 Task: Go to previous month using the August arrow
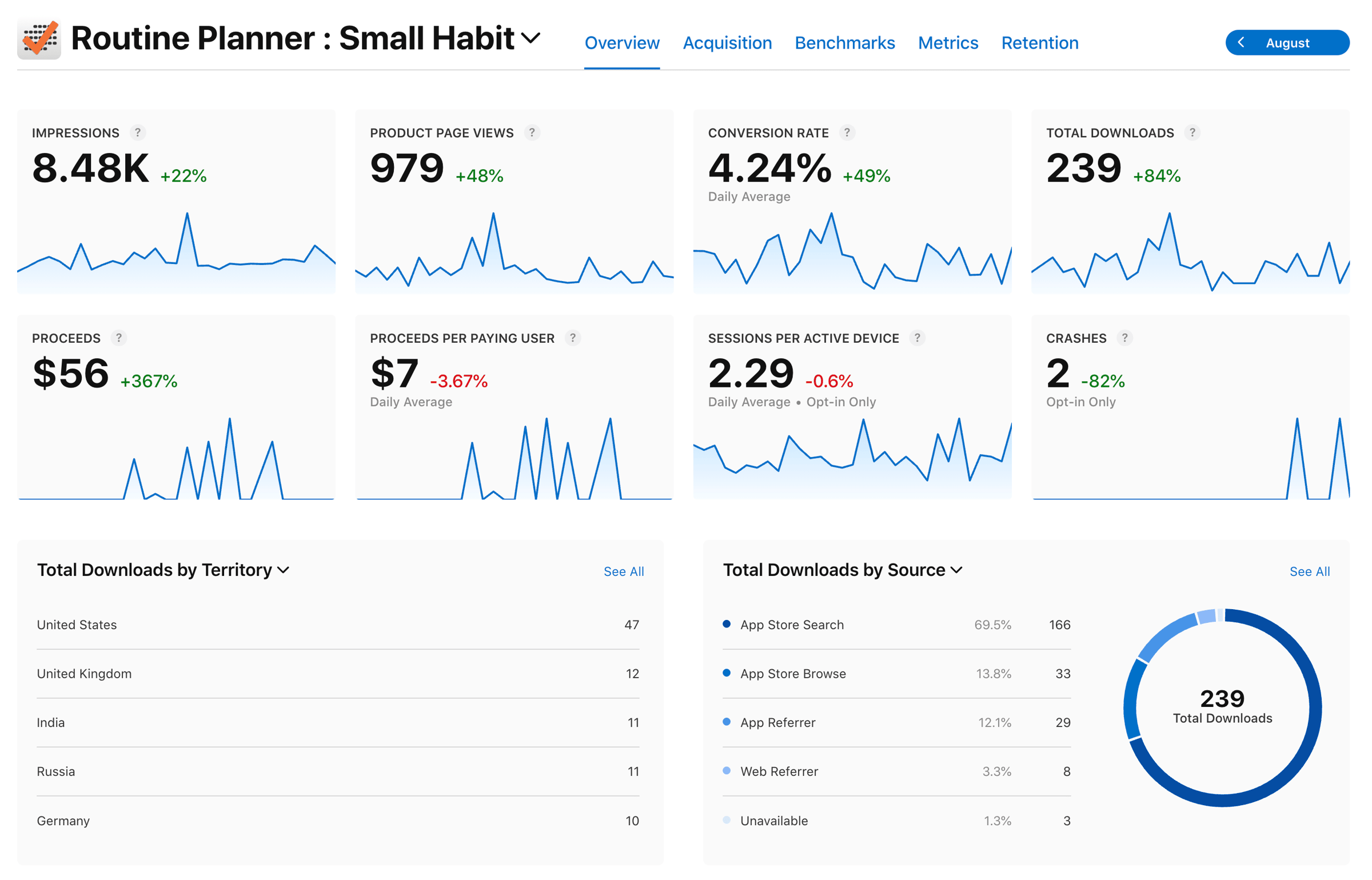point(1241,42)
